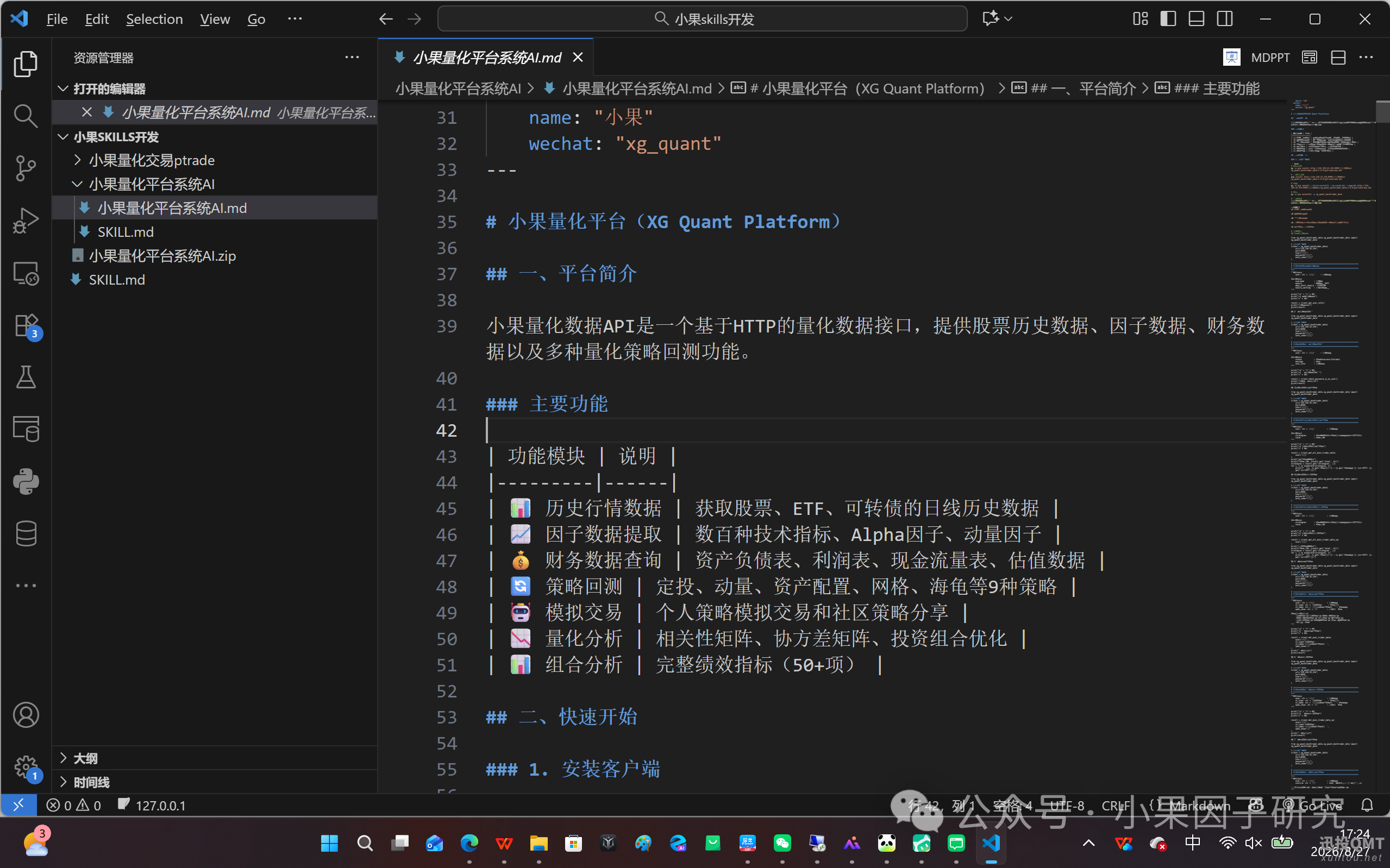Close the 小果量化平台系统AI.md tab
This screenshot has width=1390, height=868.
(x=578, y=58)
